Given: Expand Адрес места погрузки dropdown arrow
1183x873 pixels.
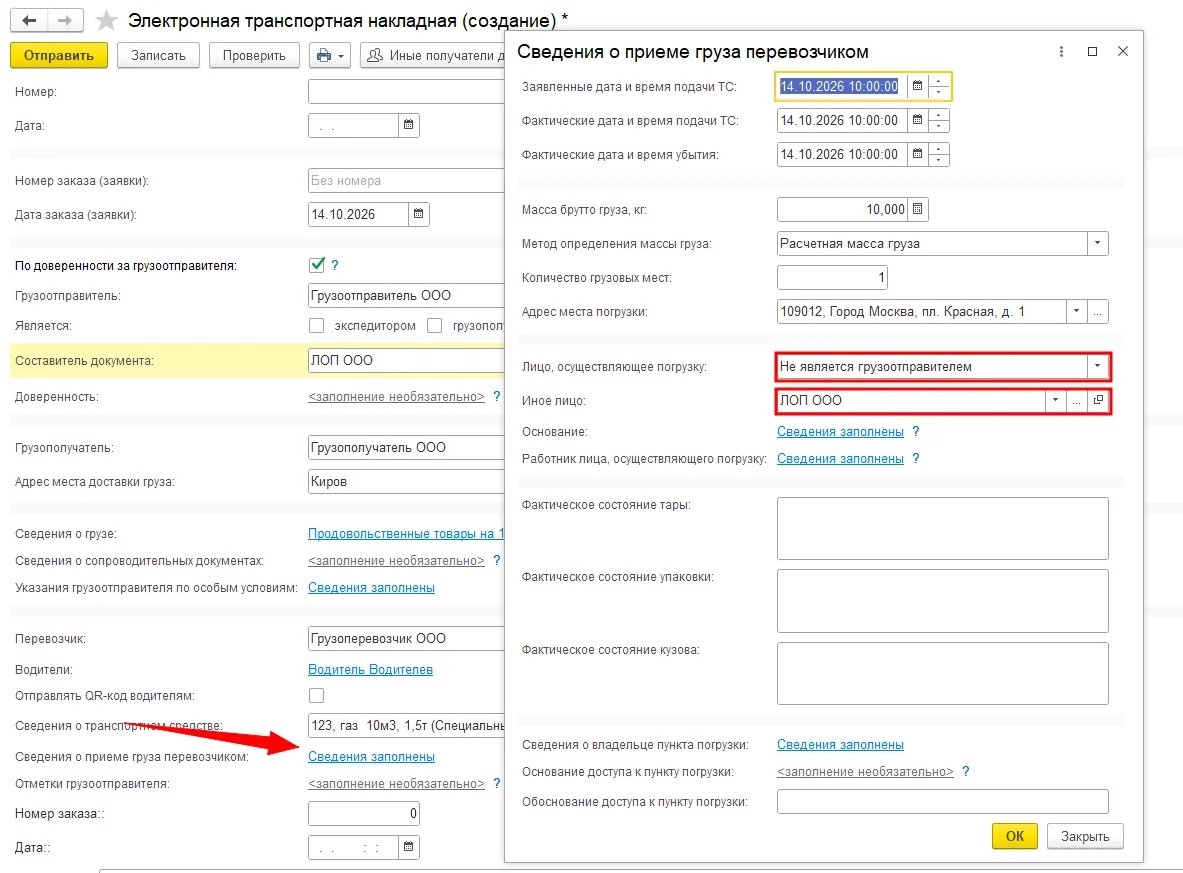Looking at the screenshot, I should [x=1077, y=312].
